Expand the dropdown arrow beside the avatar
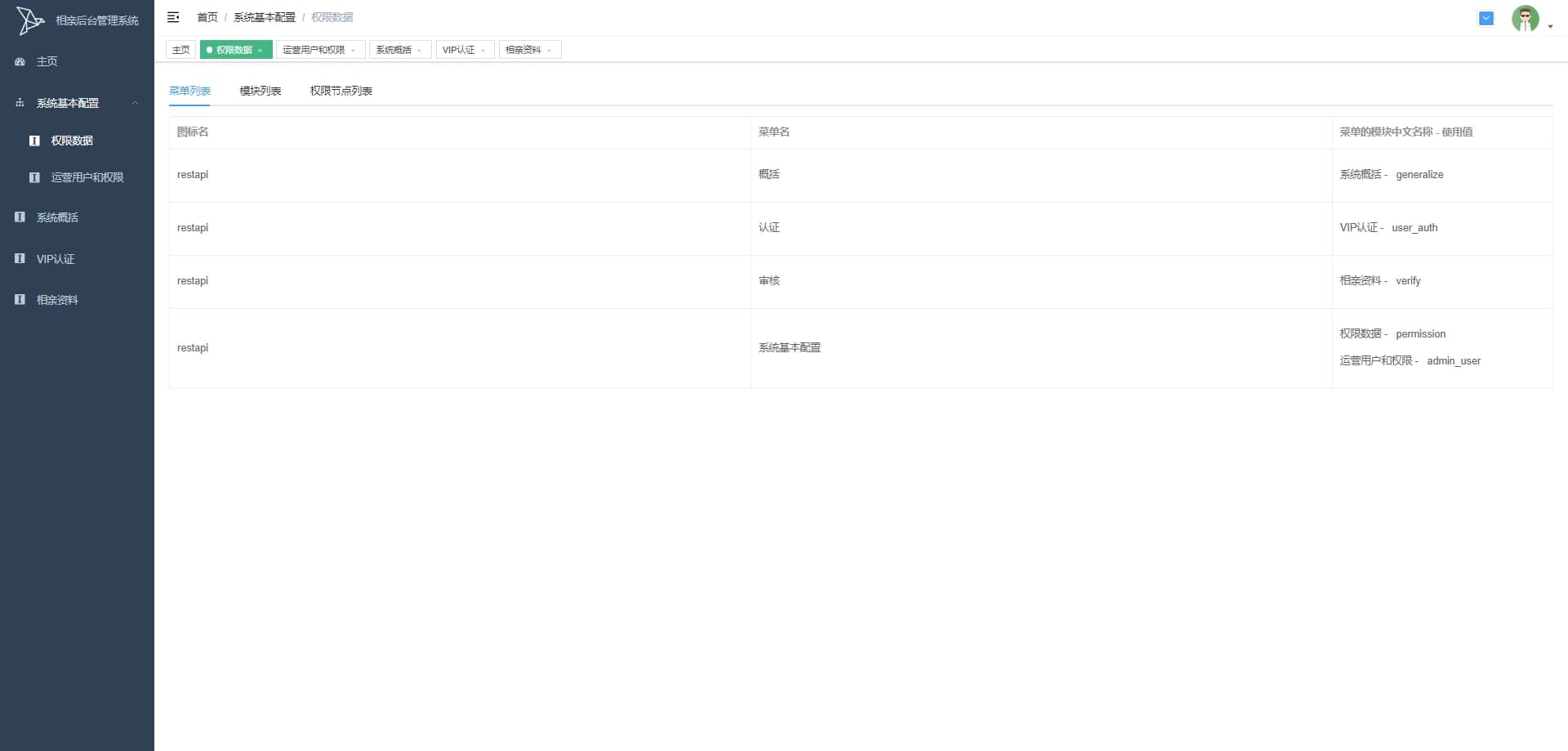This screenshot has width=1568, height=751. (1550, 26)
